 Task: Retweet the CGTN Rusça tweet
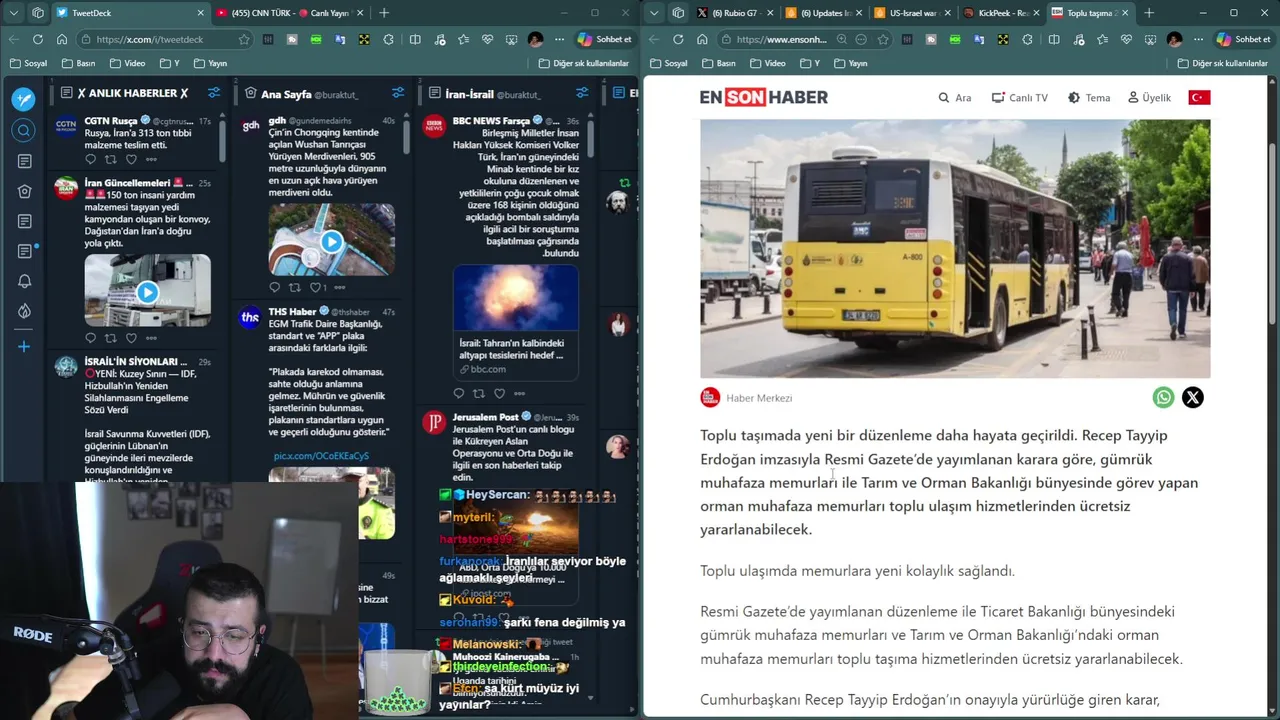tap(111, 159)
